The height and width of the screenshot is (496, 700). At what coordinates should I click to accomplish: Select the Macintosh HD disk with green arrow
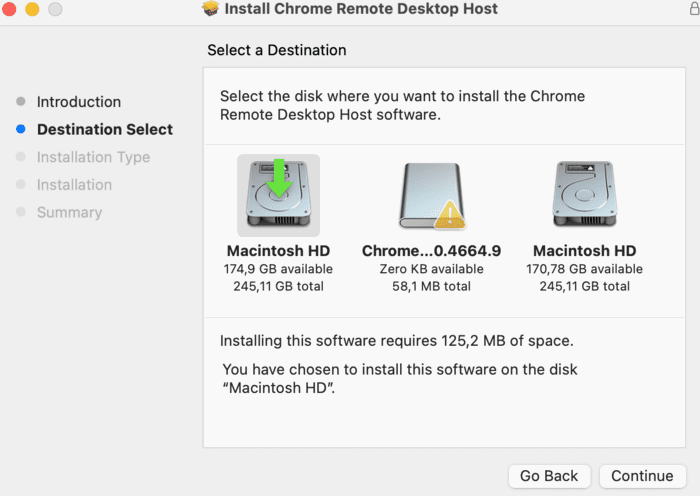coord(278,195)
